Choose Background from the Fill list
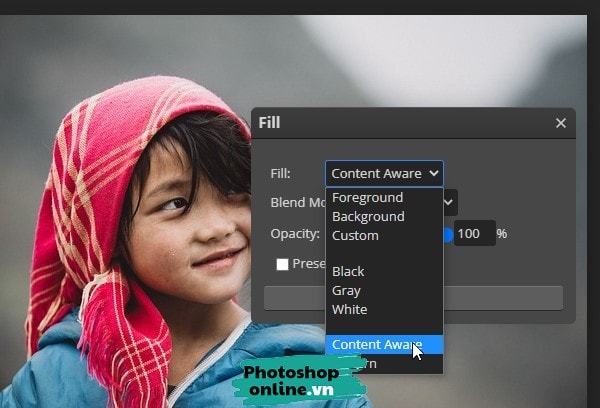600x408 pixels. (x=368, y=217)
